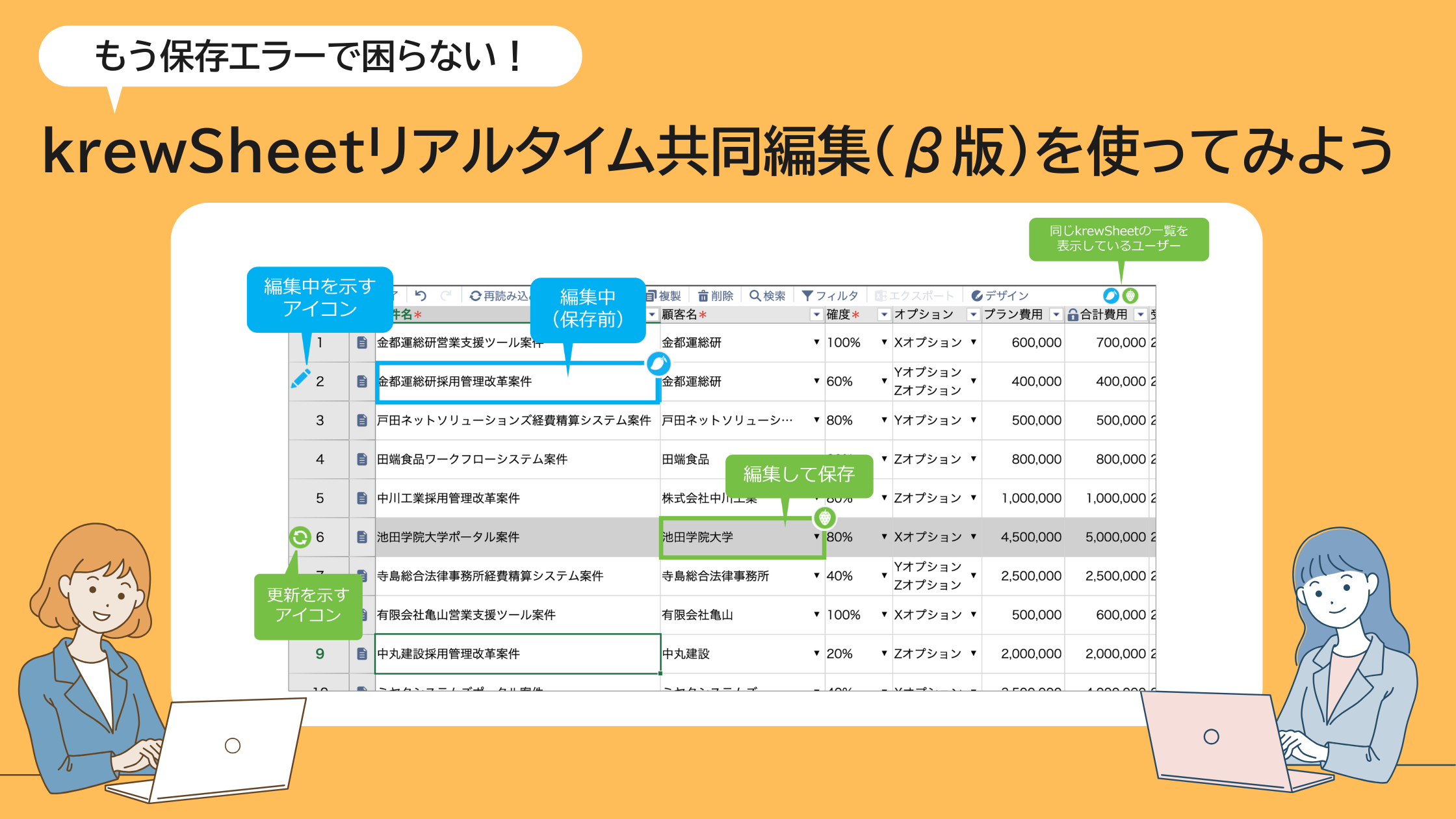Select cell 中川工業採用管理改革案件
Viewport: 1456px width, 819px height.
pyautogui.click(x=517, y=499)
